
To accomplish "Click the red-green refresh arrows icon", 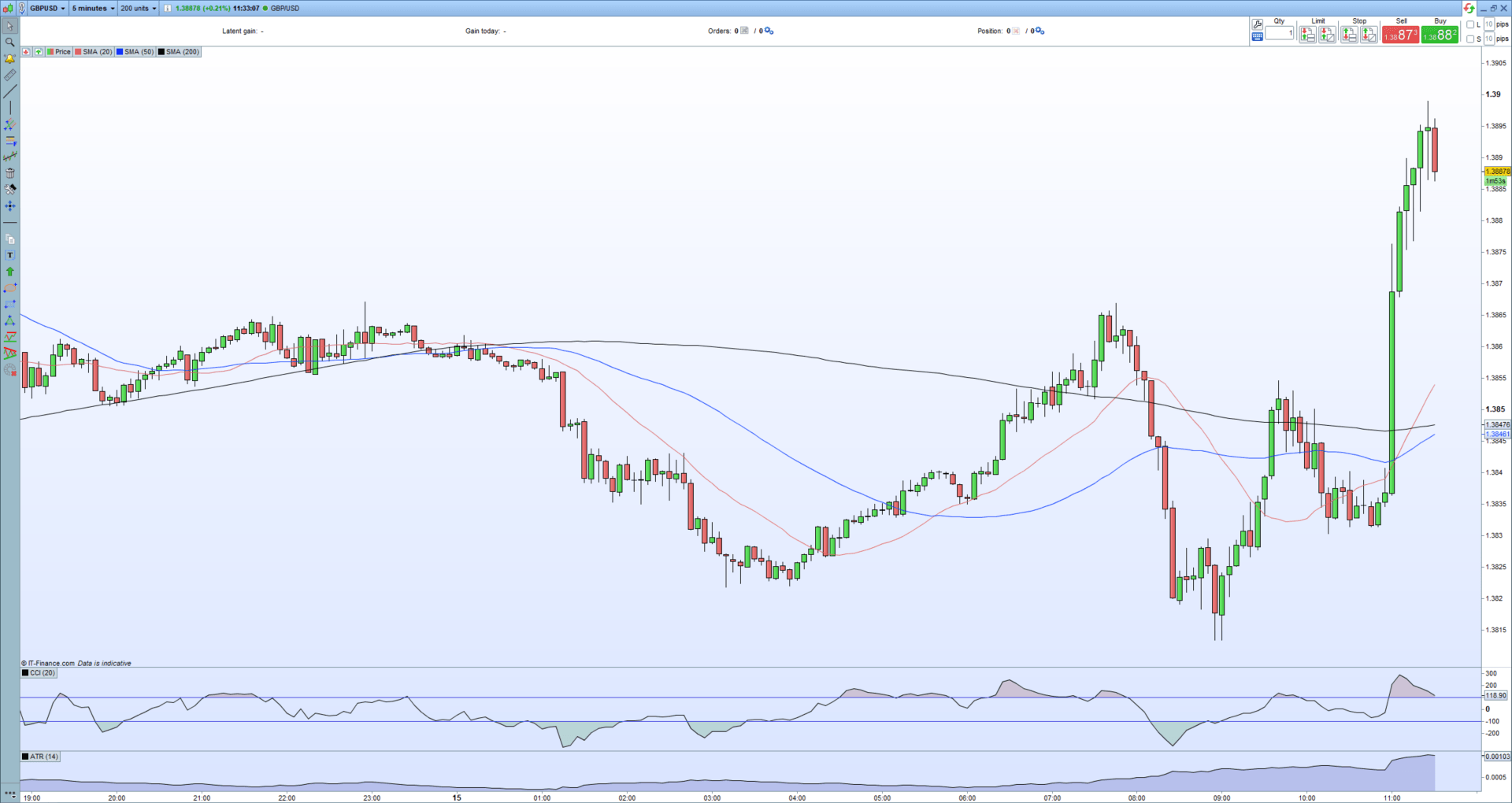I will click(1469, 8).
